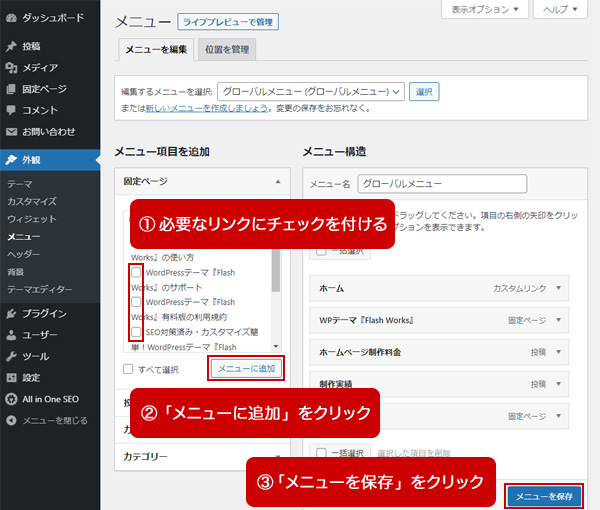
Task: Toggle the bottom 一括選択 checkbox
Action: pos(321,453)
